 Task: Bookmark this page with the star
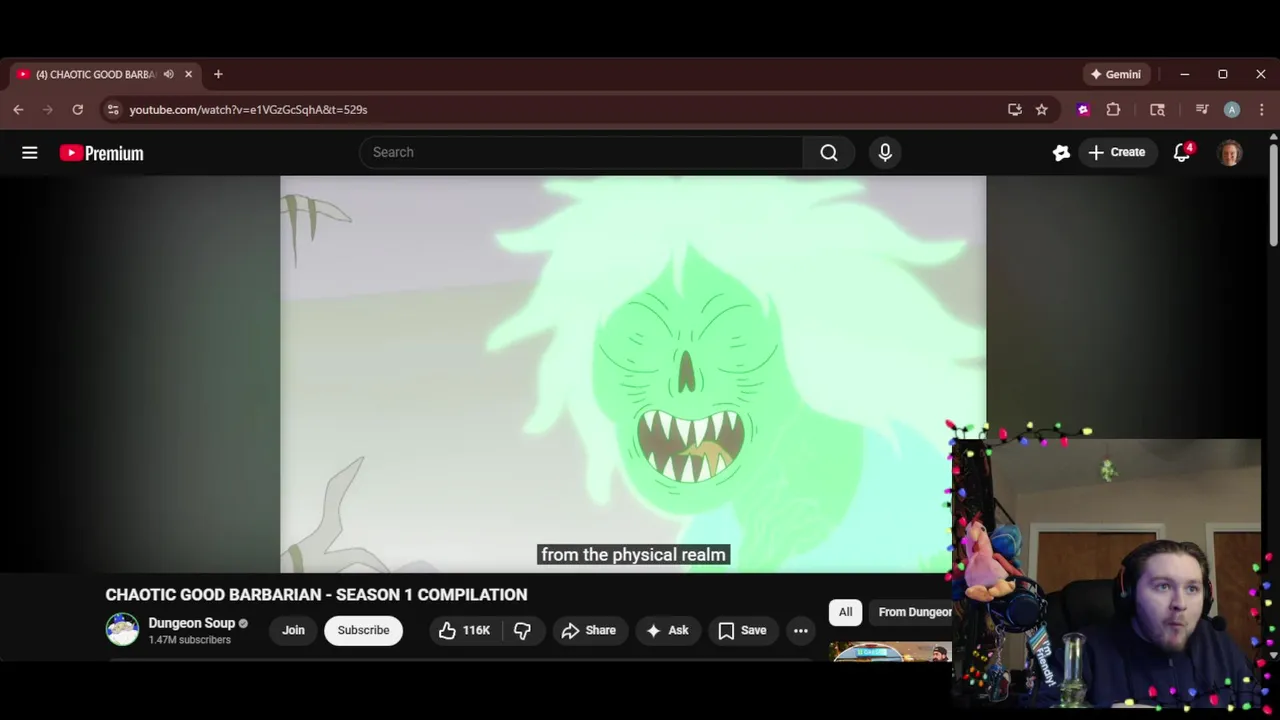tap(1042, 110)
